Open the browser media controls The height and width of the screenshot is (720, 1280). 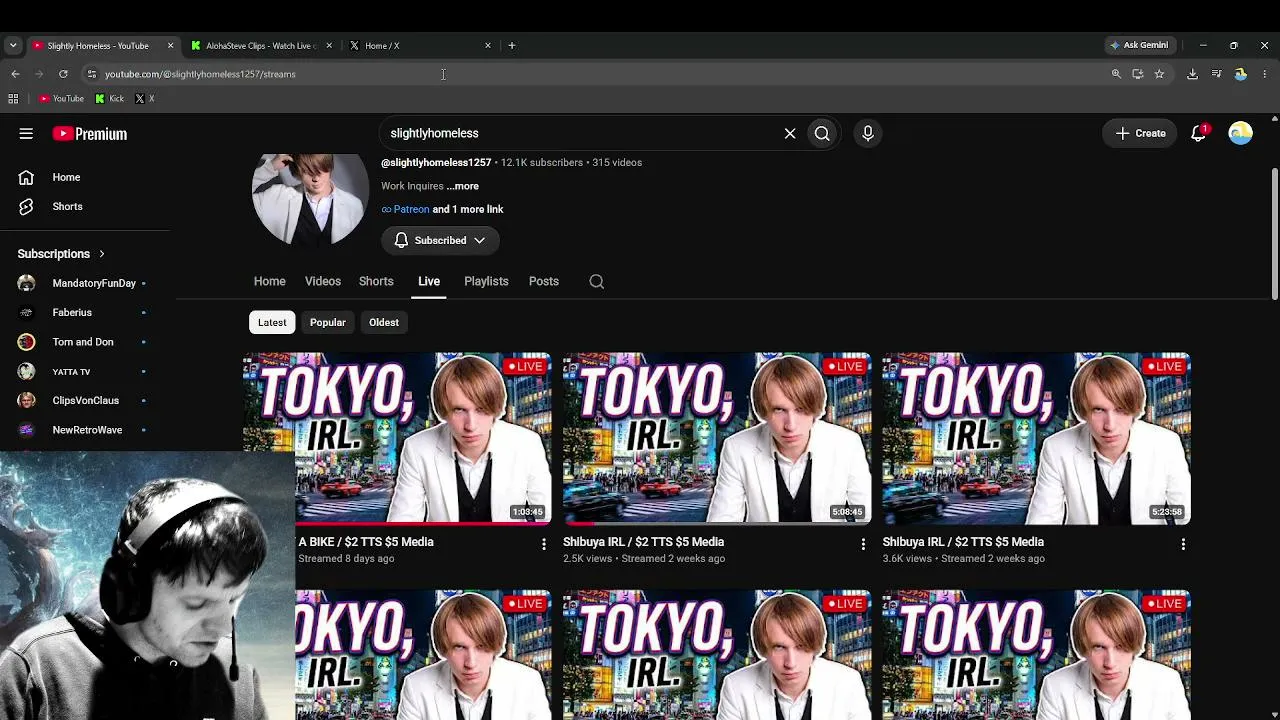click(x=1216, y=74)
